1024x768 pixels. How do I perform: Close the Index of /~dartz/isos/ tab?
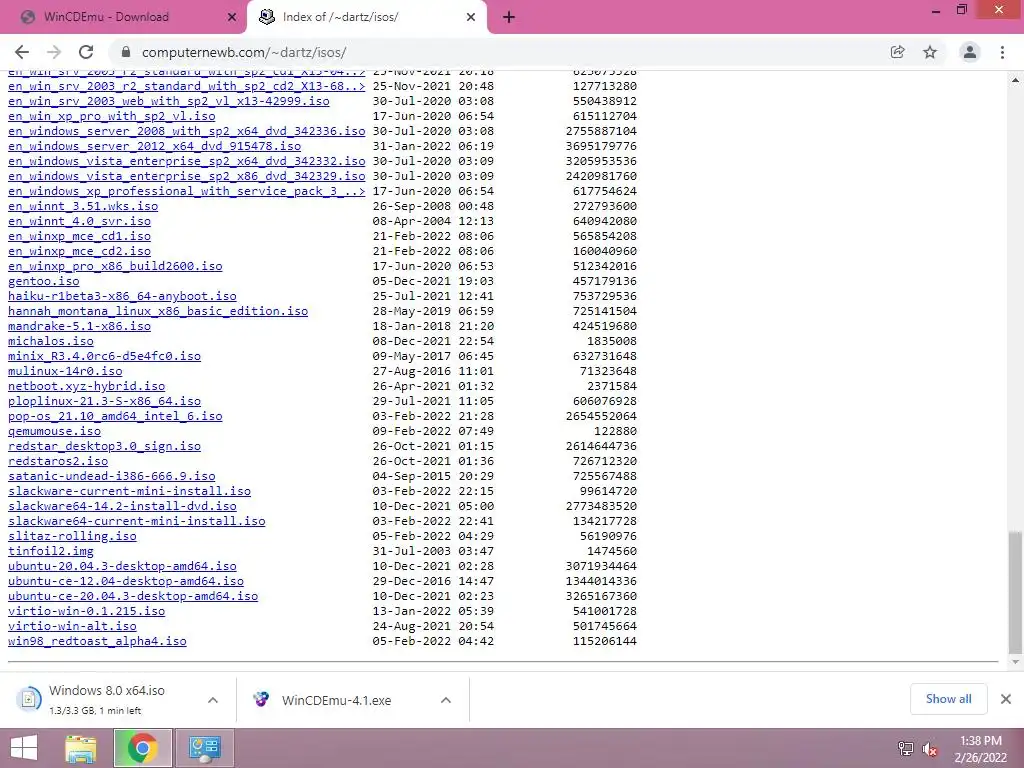point(471,17)
